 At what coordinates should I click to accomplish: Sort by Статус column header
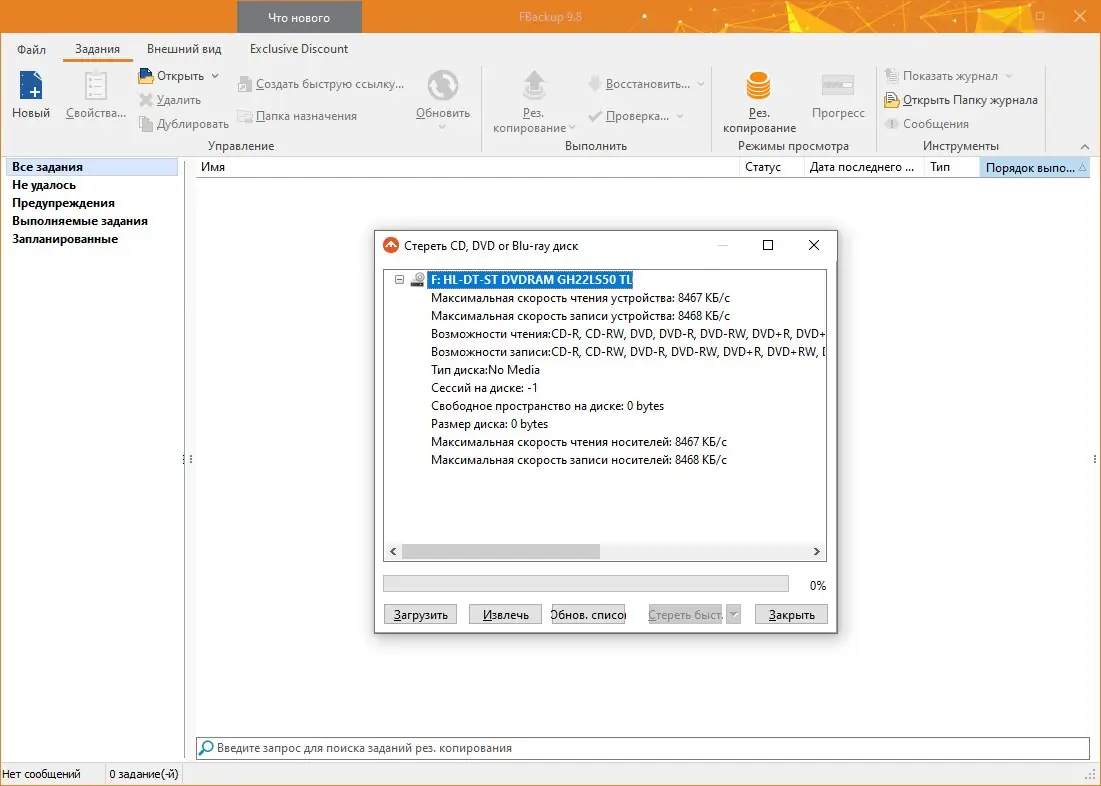(771, 167)
